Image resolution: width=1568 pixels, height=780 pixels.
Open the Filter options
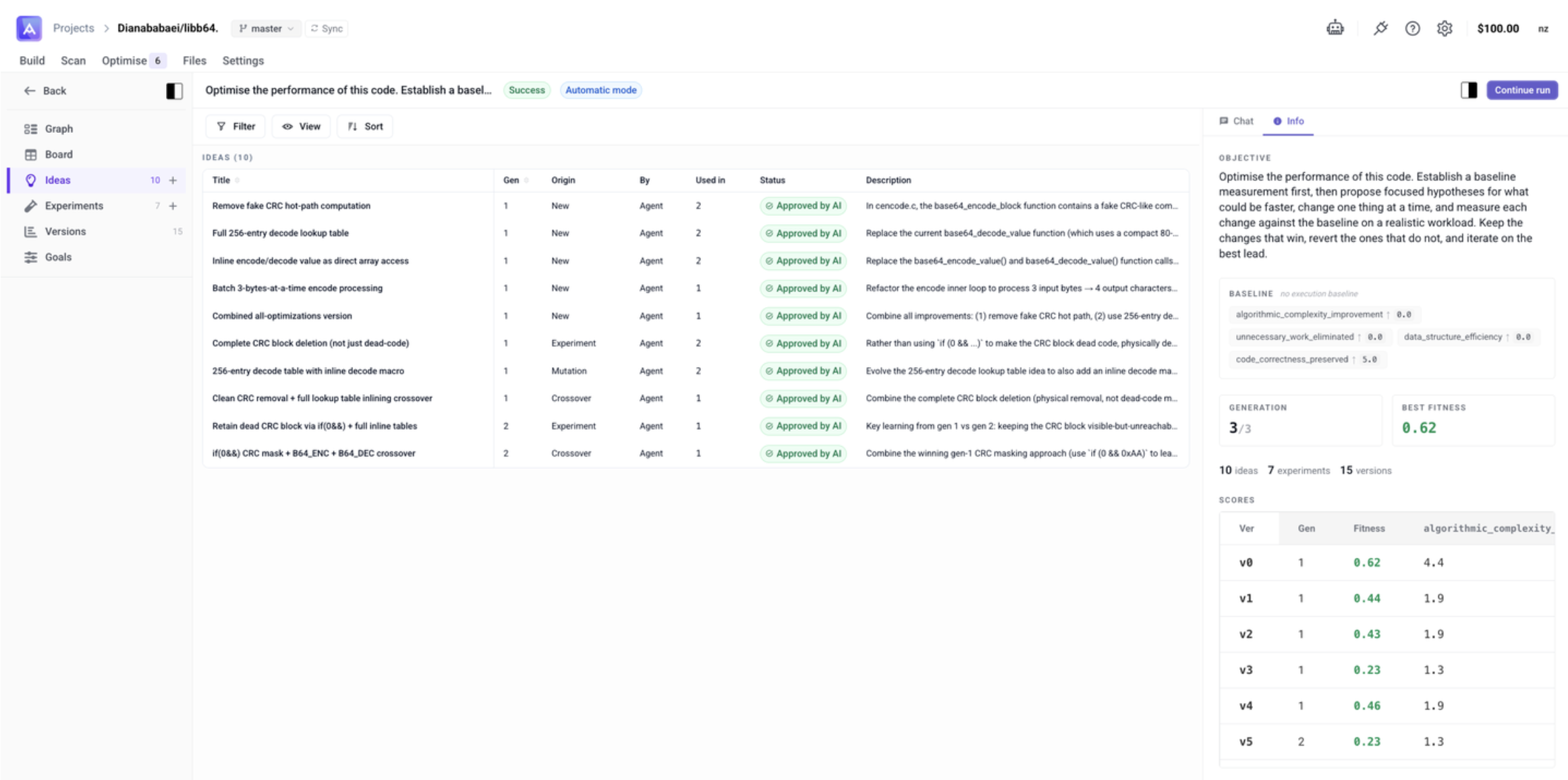point(235,126)
